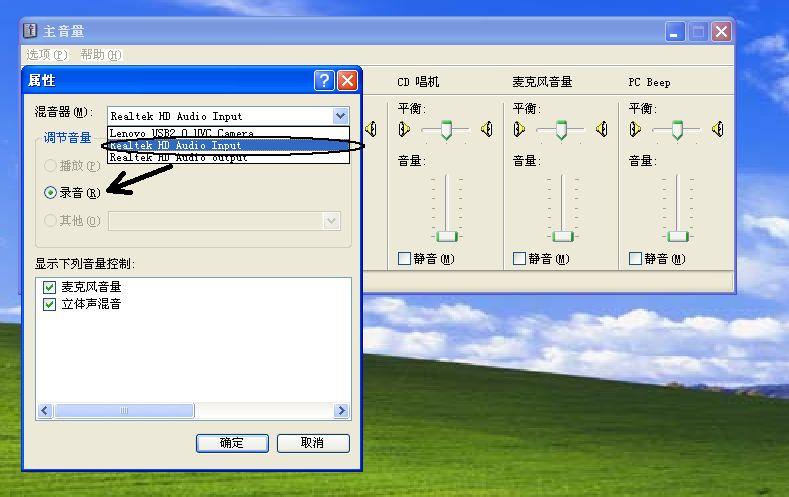Select the 其他 radio button

coord(50,220)
